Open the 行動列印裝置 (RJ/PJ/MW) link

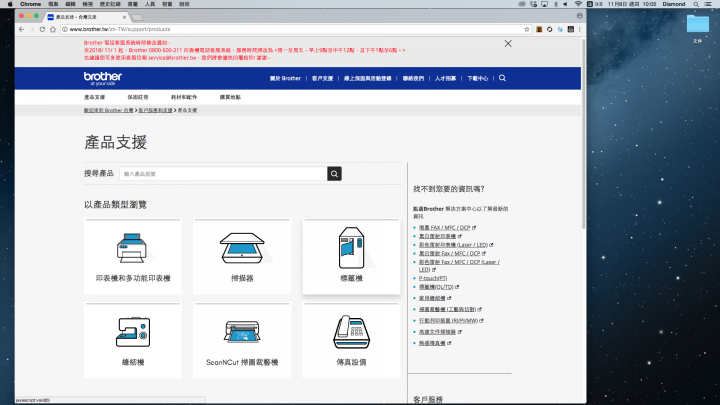click(448, 321)
